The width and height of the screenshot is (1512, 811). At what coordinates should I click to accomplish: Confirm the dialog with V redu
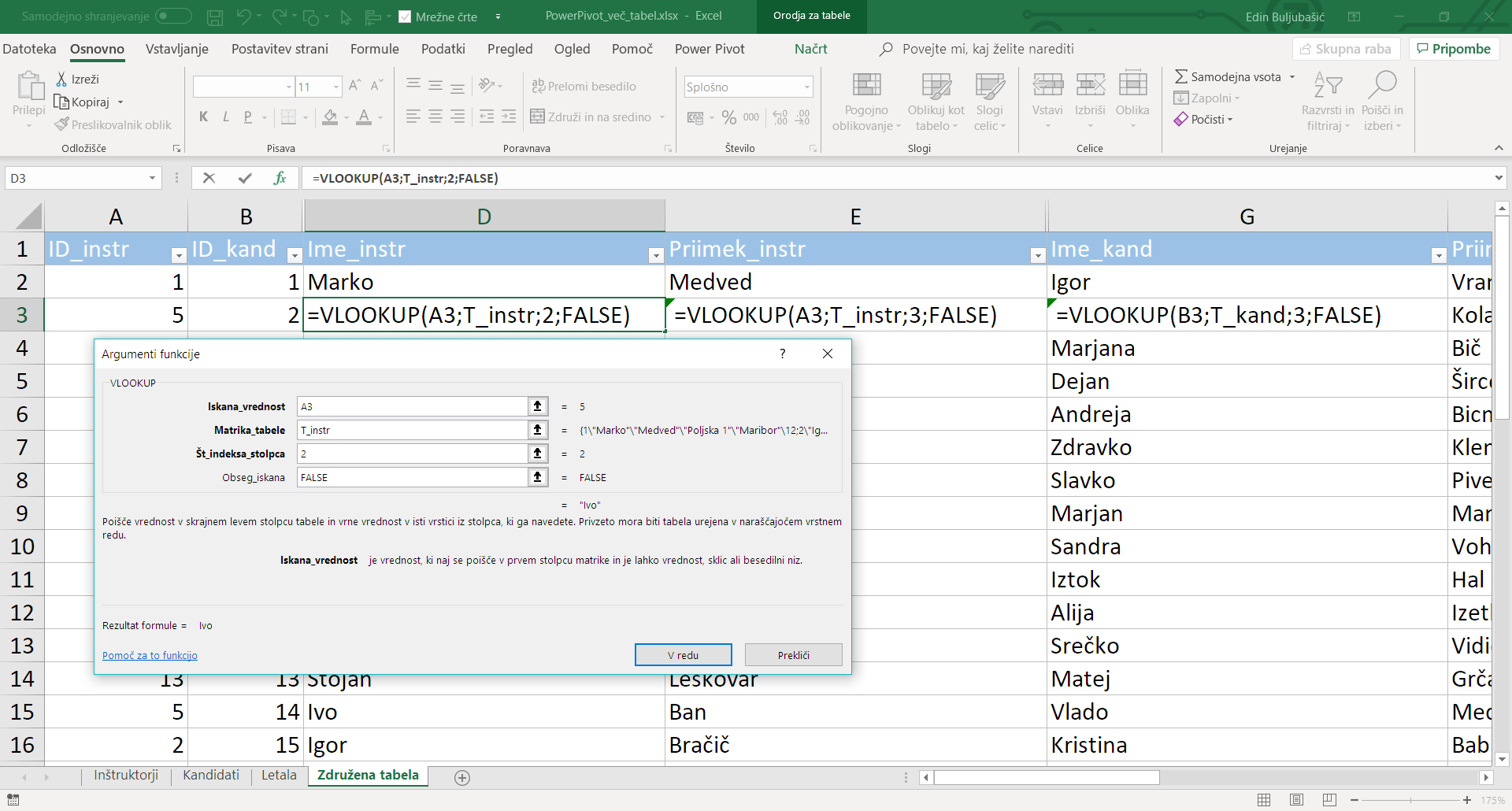pos(682,654)
